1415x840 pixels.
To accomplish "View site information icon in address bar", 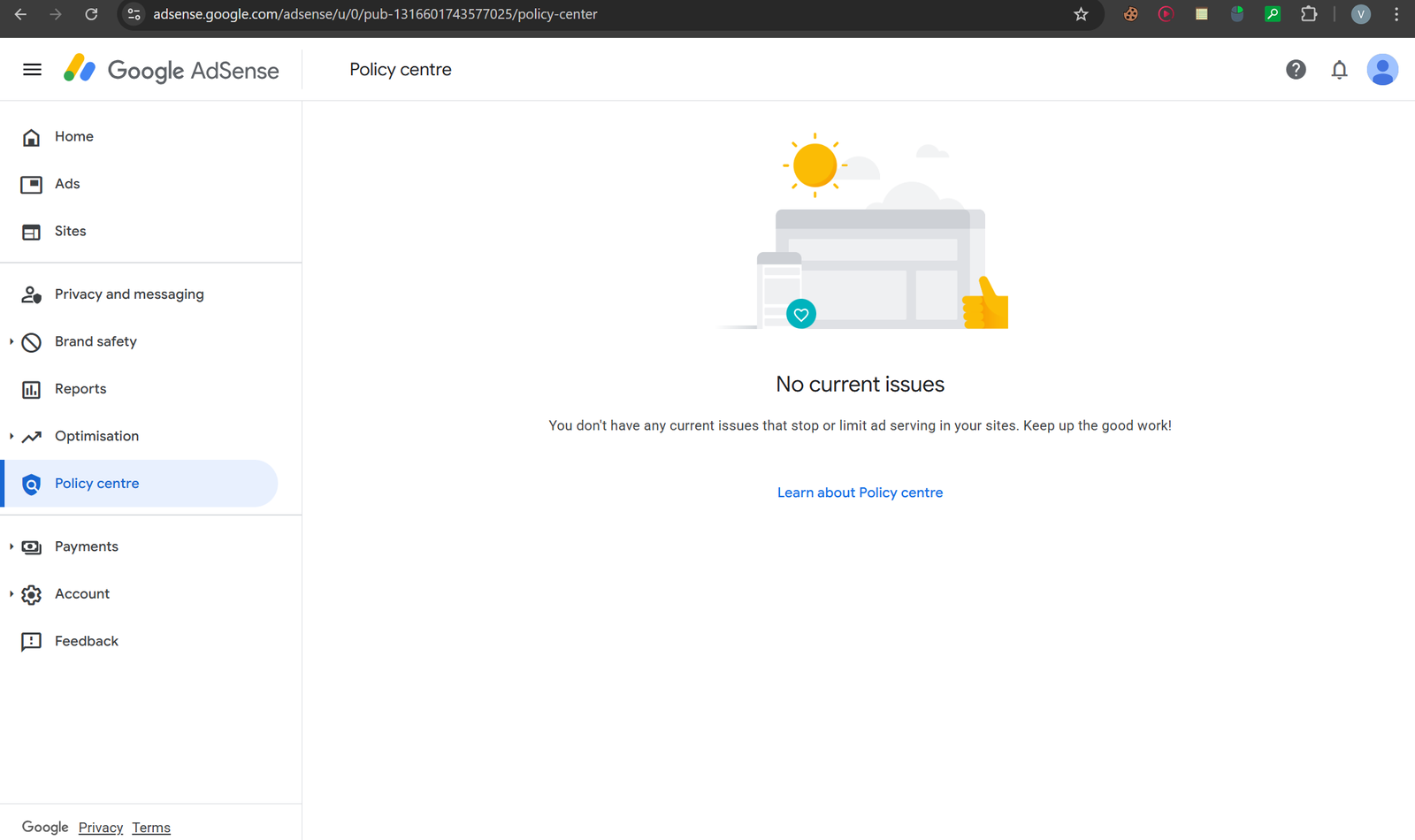I will pos(134,14).
